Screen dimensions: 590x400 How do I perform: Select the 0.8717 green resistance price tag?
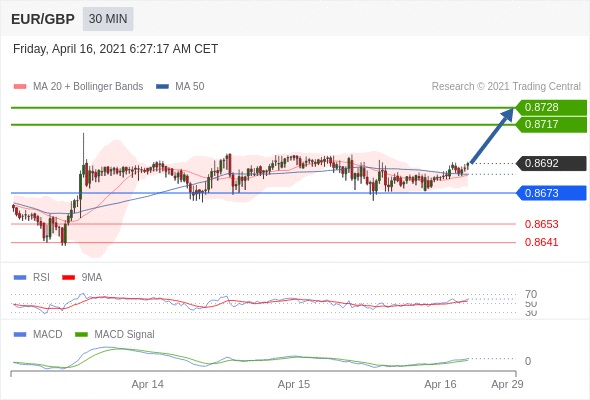click(x=551, y=124)
